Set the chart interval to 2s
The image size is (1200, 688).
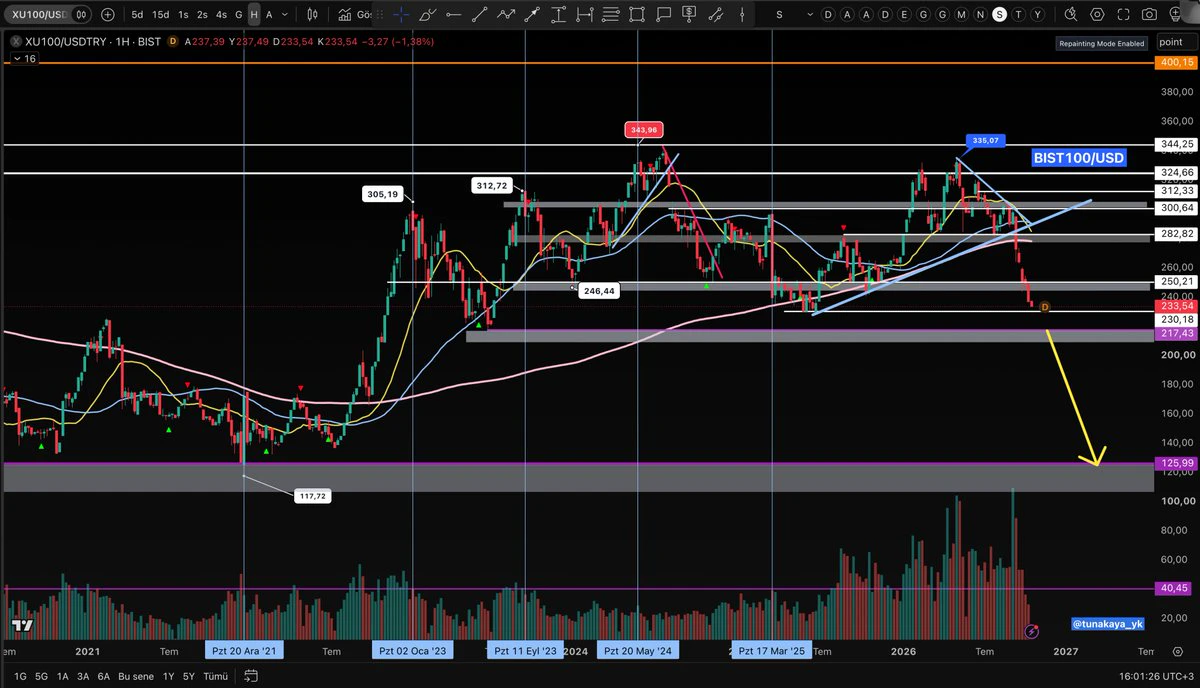[x=203, y=15]
